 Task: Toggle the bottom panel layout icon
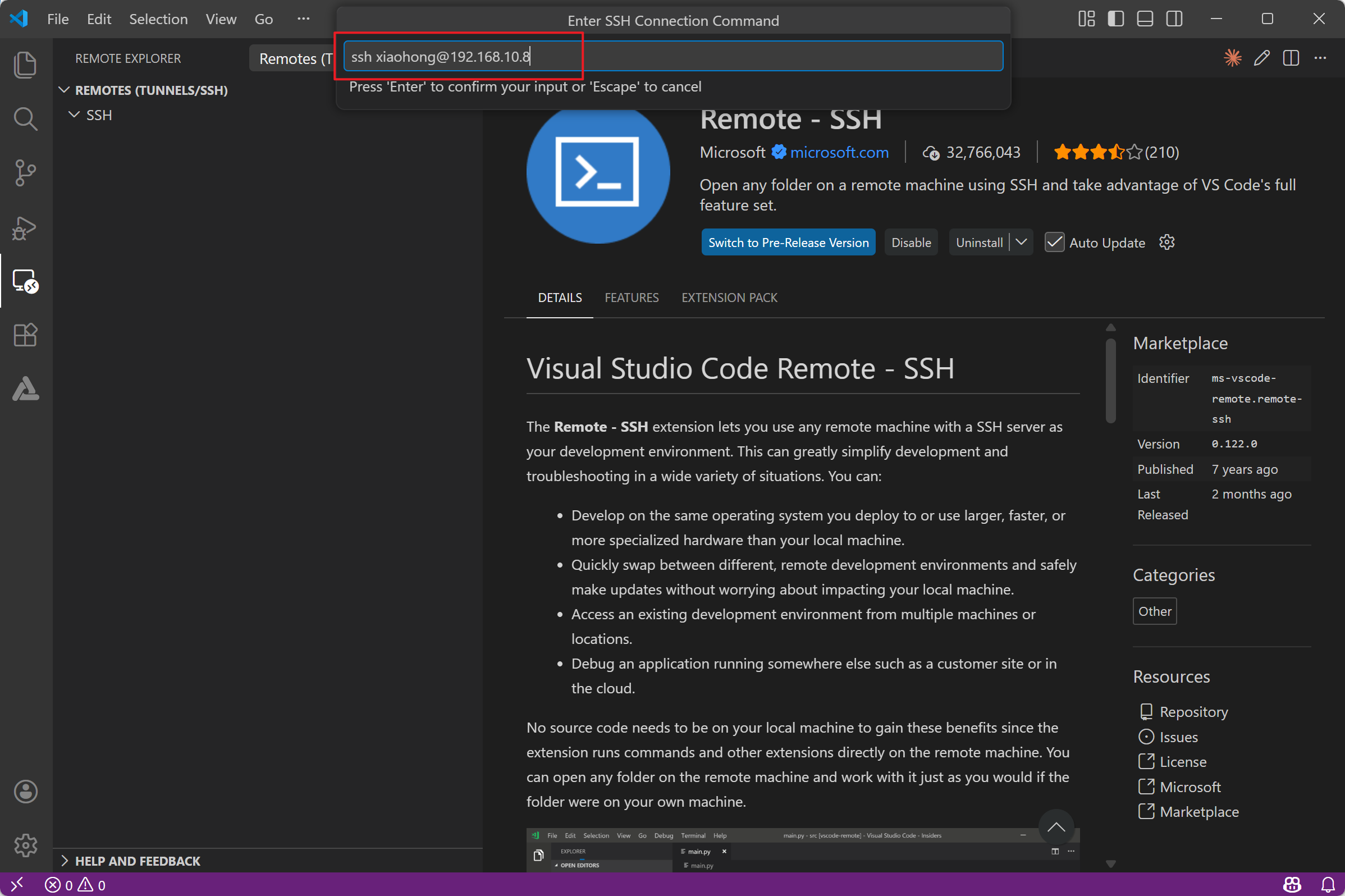pyautogui.click(x=1145, y=19)
